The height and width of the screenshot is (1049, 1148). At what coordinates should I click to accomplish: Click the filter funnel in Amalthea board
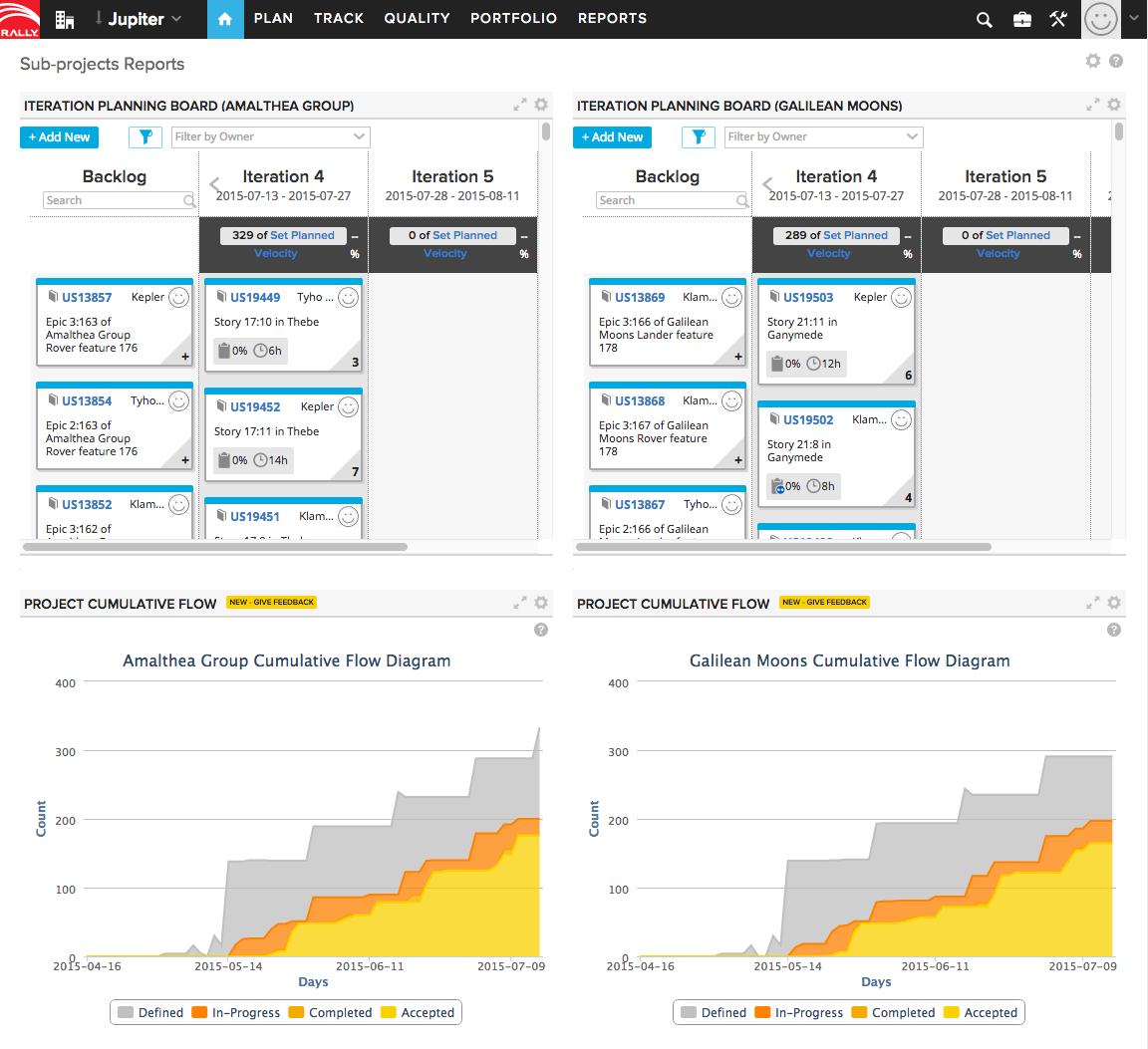(x=145, y=137)
